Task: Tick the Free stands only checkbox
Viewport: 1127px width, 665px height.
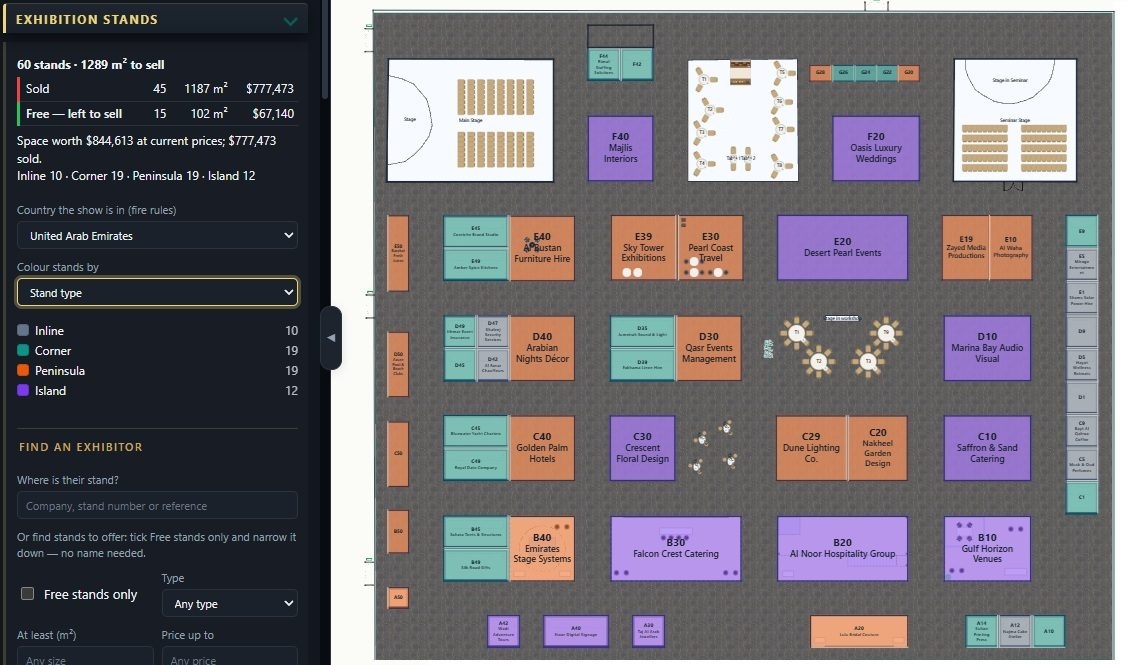Action: pyautogui.click(x=27, y=594)
